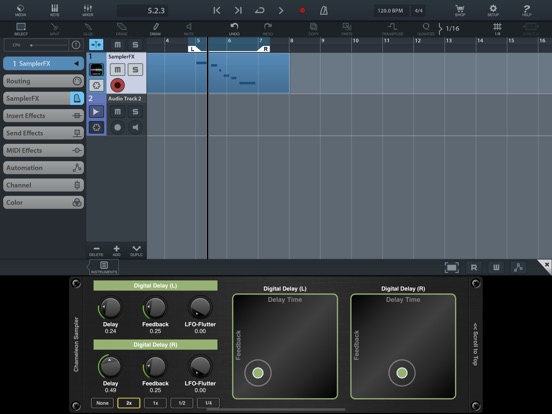
Task: Click the Digital Delay (R) Delay knob
Action: (110, 366)
